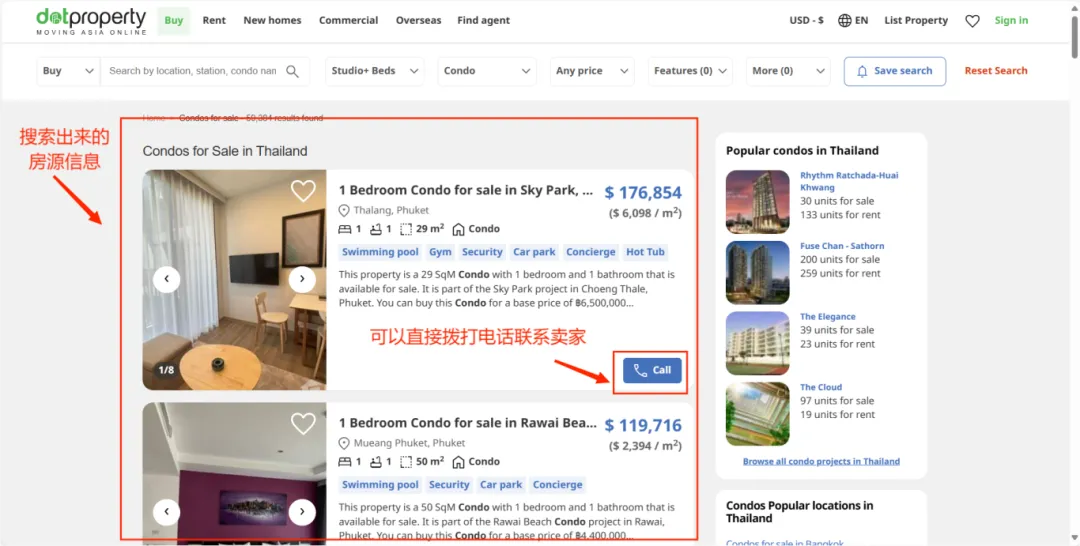Show next photo of Sky Park condo
The image size is (1080, 546).
tap(302, 279)
